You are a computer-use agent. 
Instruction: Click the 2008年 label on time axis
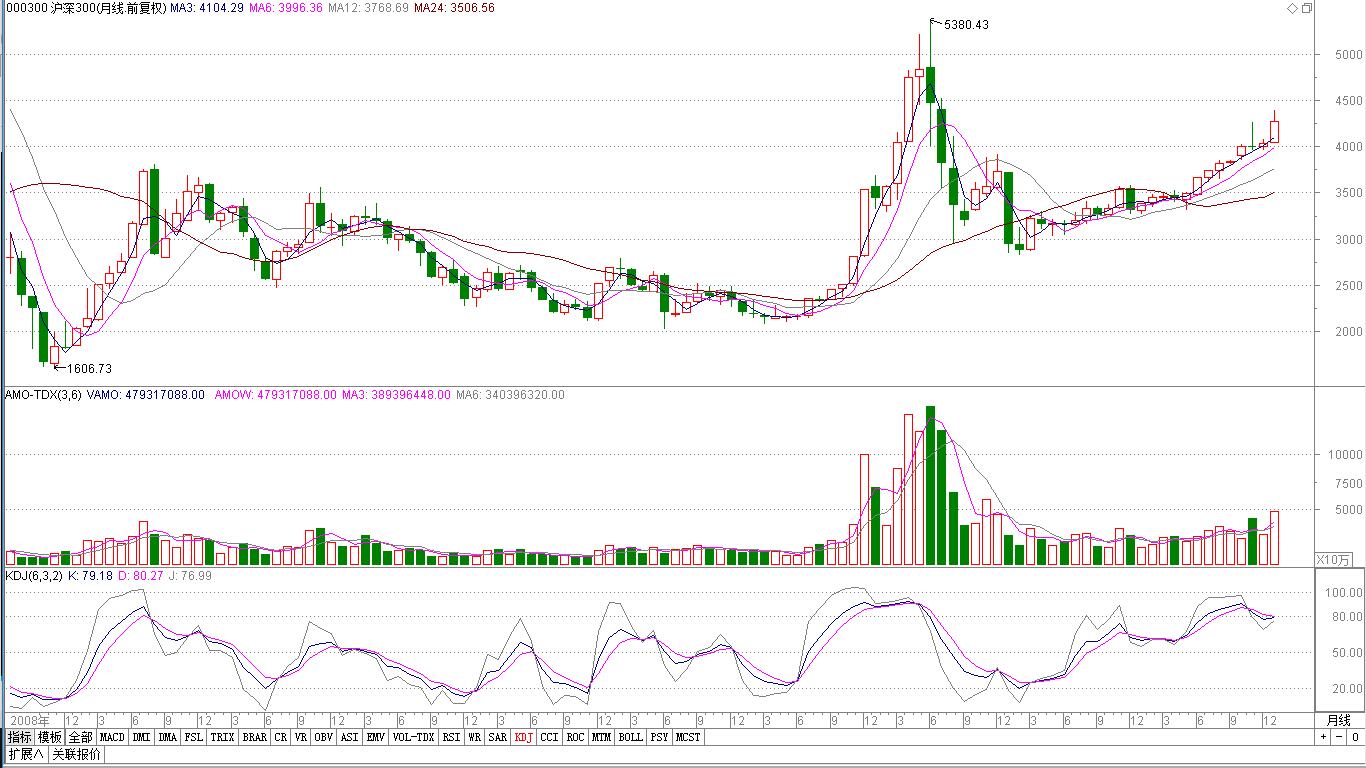(28, 720)
